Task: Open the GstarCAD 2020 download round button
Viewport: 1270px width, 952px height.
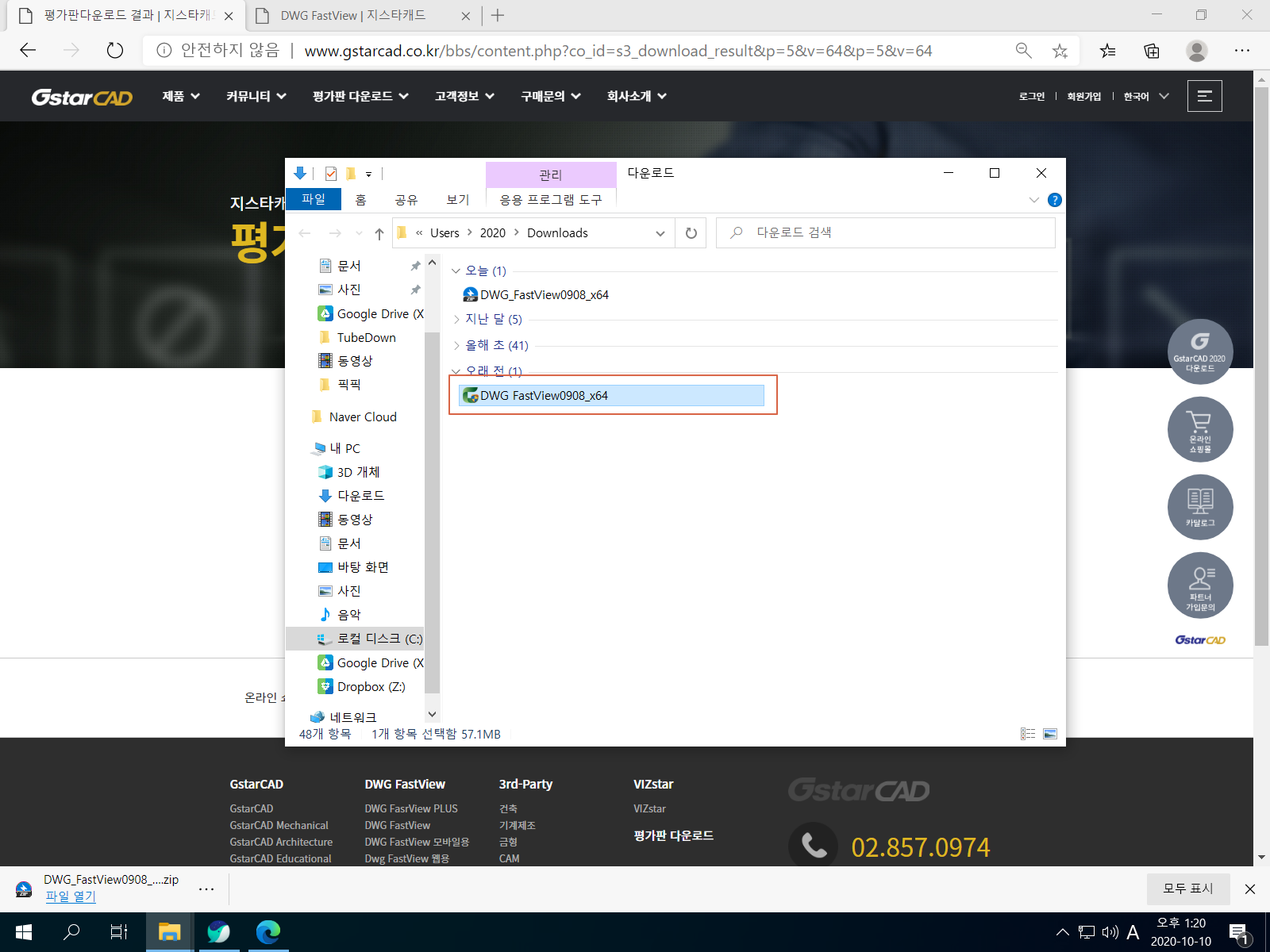Action: 1199,351
